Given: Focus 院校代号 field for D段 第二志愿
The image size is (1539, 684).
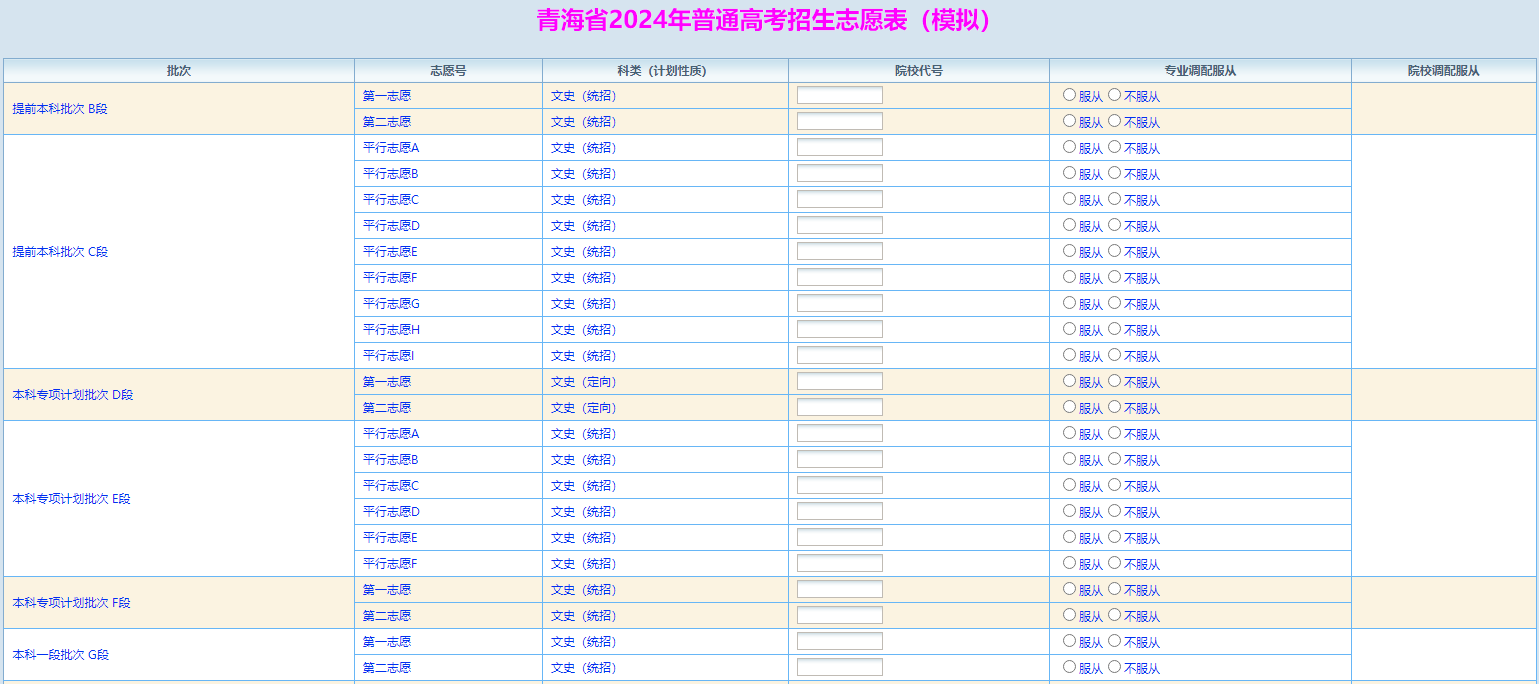Looking at the screenshot, I should pos(839,407).
